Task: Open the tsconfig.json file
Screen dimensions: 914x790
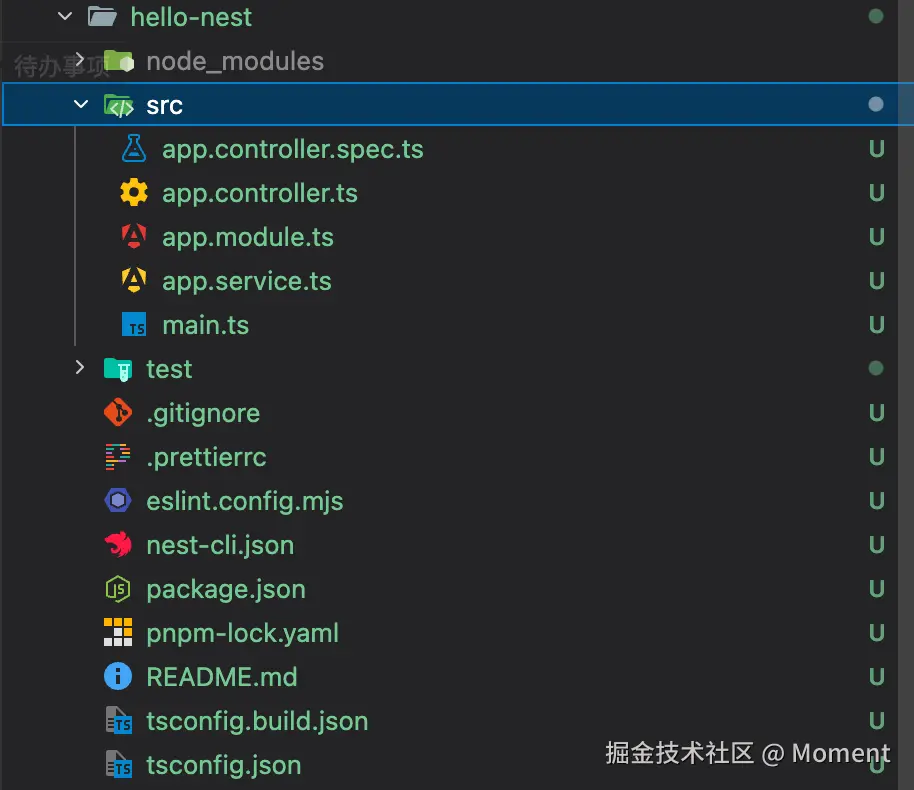Action: pyautogui.click(x=223, y=765)
